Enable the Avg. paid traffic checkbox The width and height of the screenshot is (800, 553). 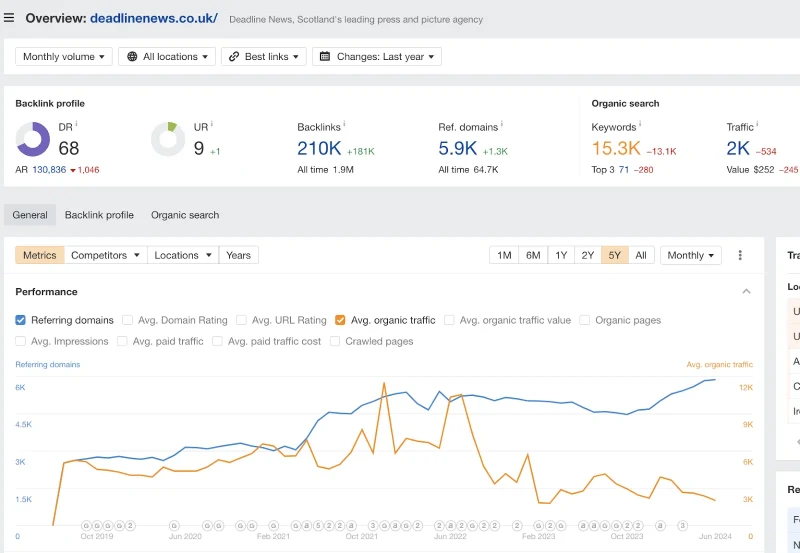point(122,341)
